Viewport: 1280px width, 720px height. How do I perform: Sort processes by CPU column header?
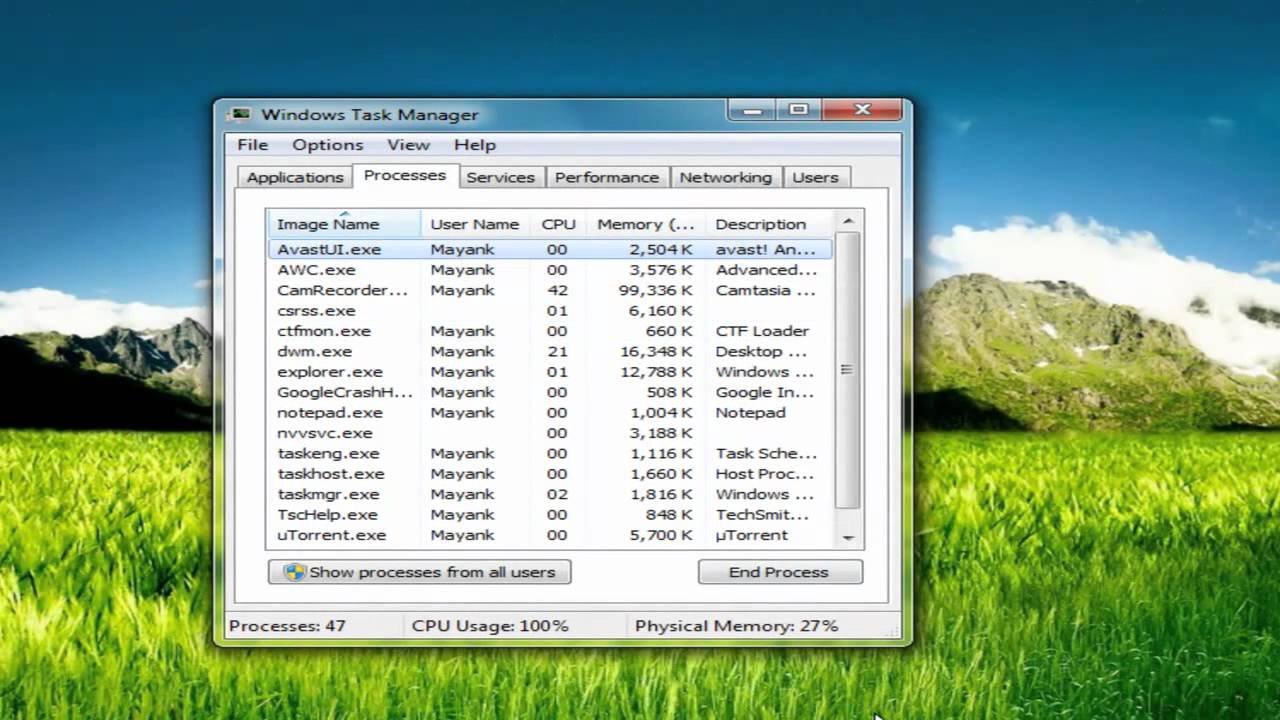(x=558, y=224)
